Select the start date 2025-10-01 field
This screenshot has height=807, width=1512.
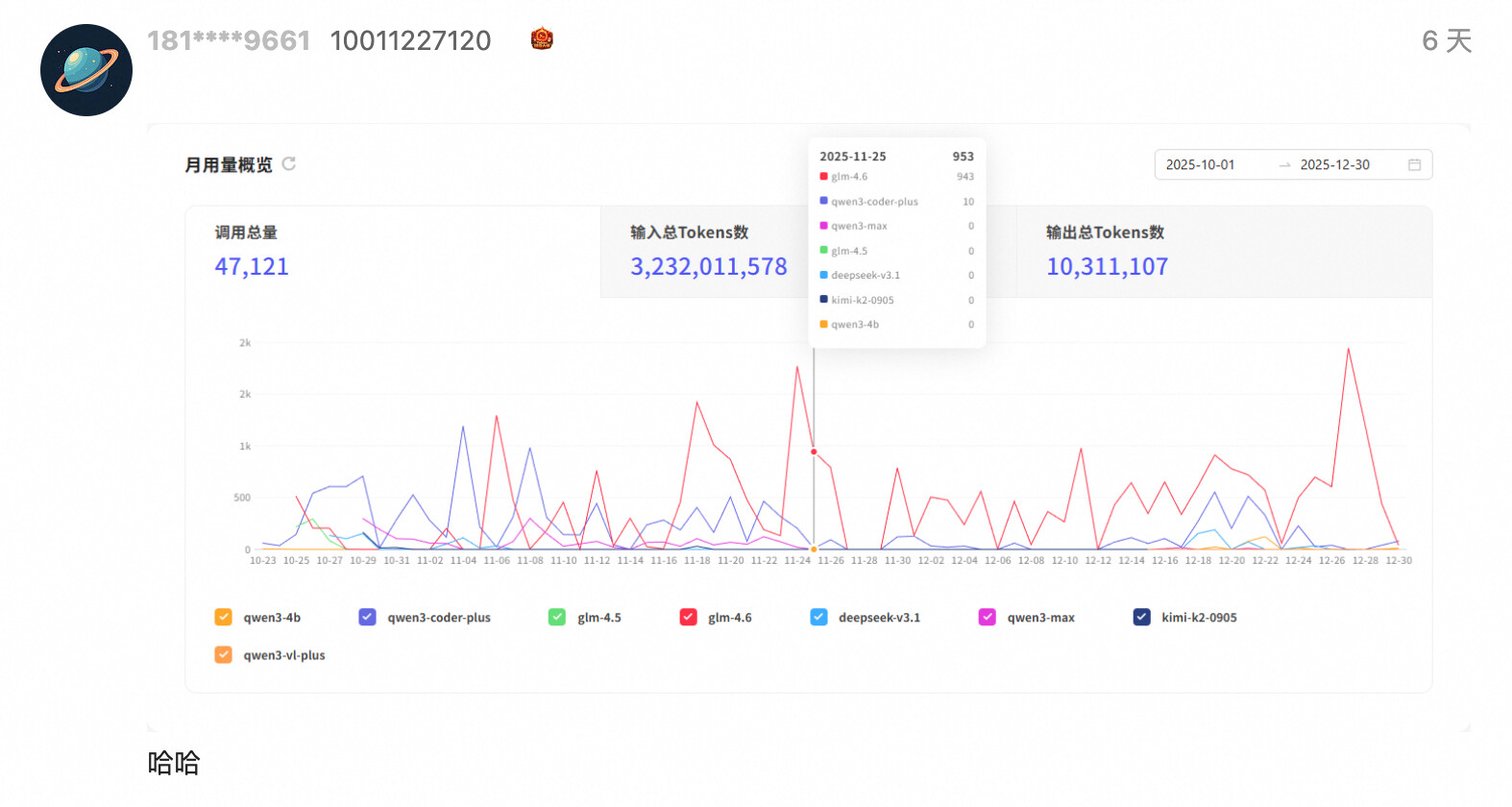(x=1201, y=165)
